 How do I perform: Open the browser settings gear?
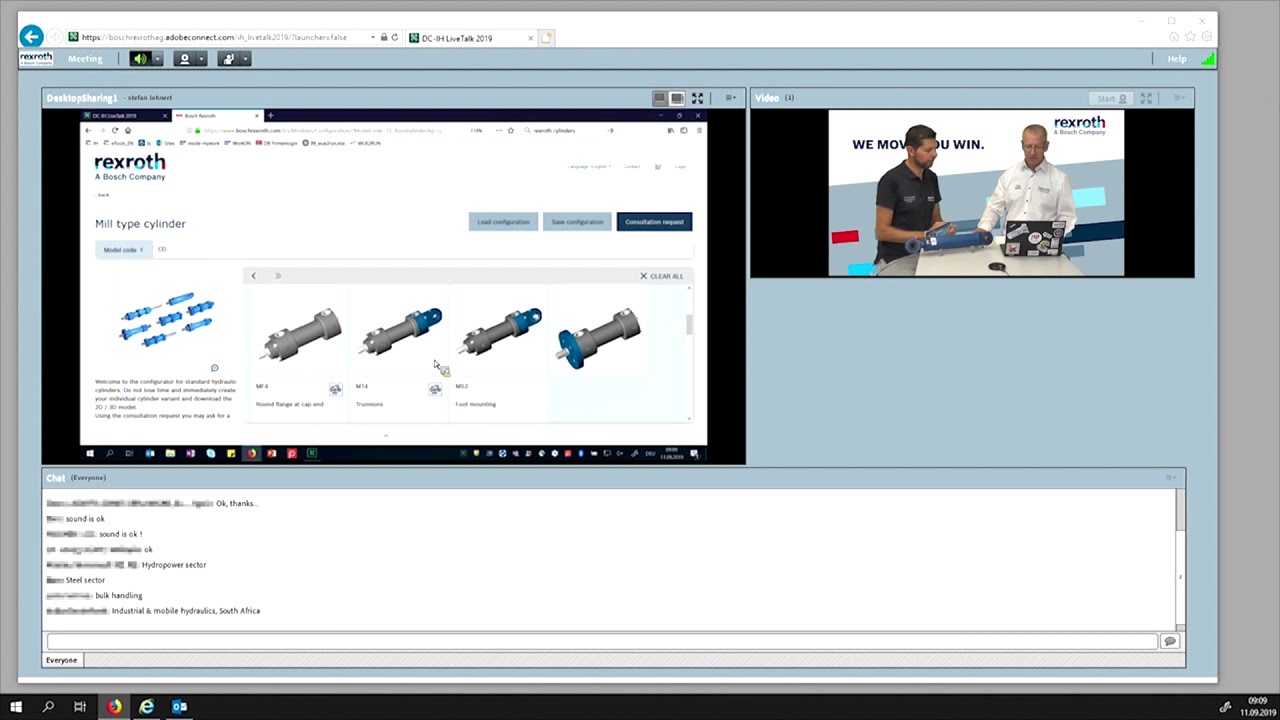1207,38
